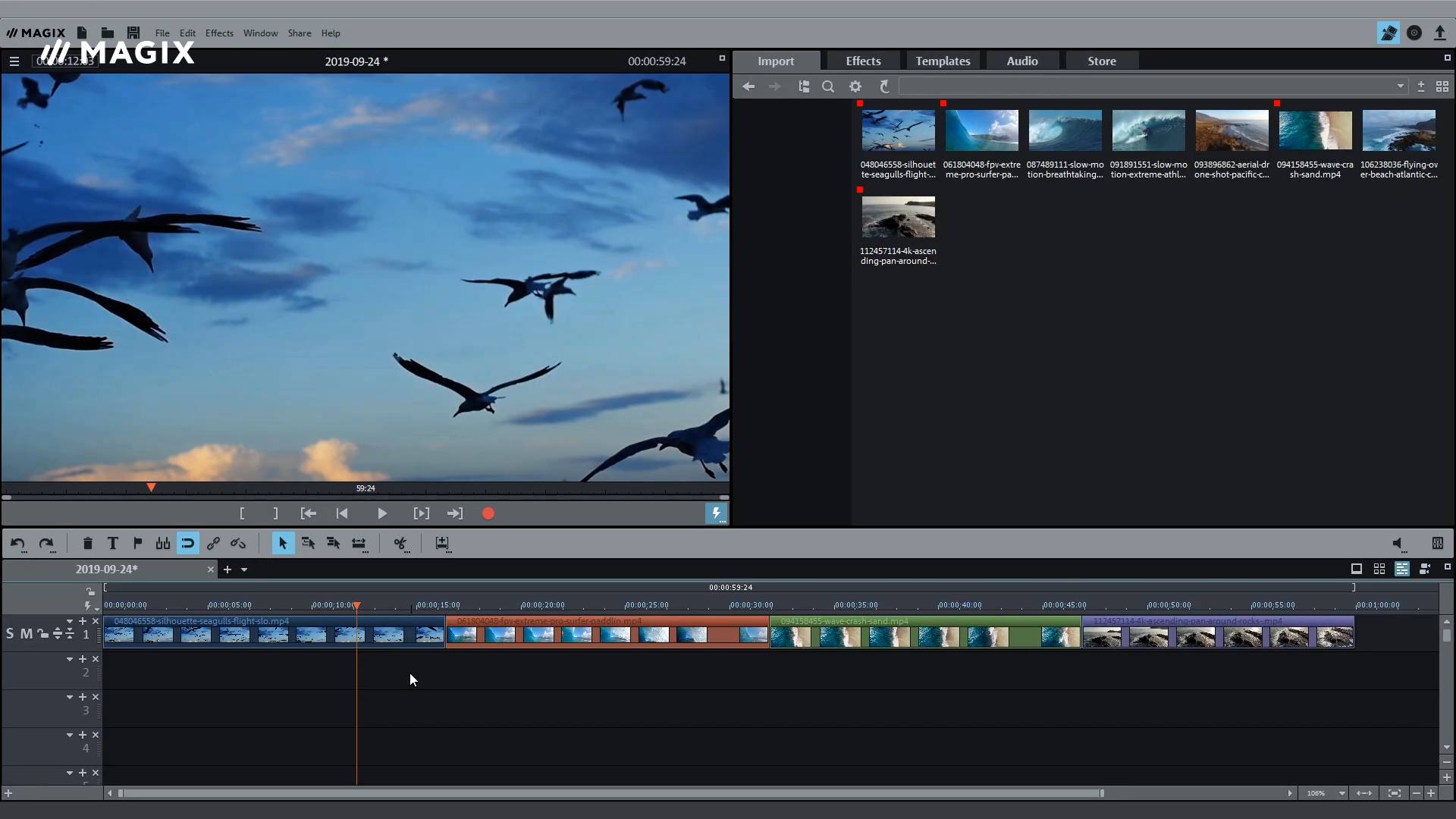1456x819 pixels.
Task: Click the undo arrow in timeline toolbar
Action: point(17,543)
